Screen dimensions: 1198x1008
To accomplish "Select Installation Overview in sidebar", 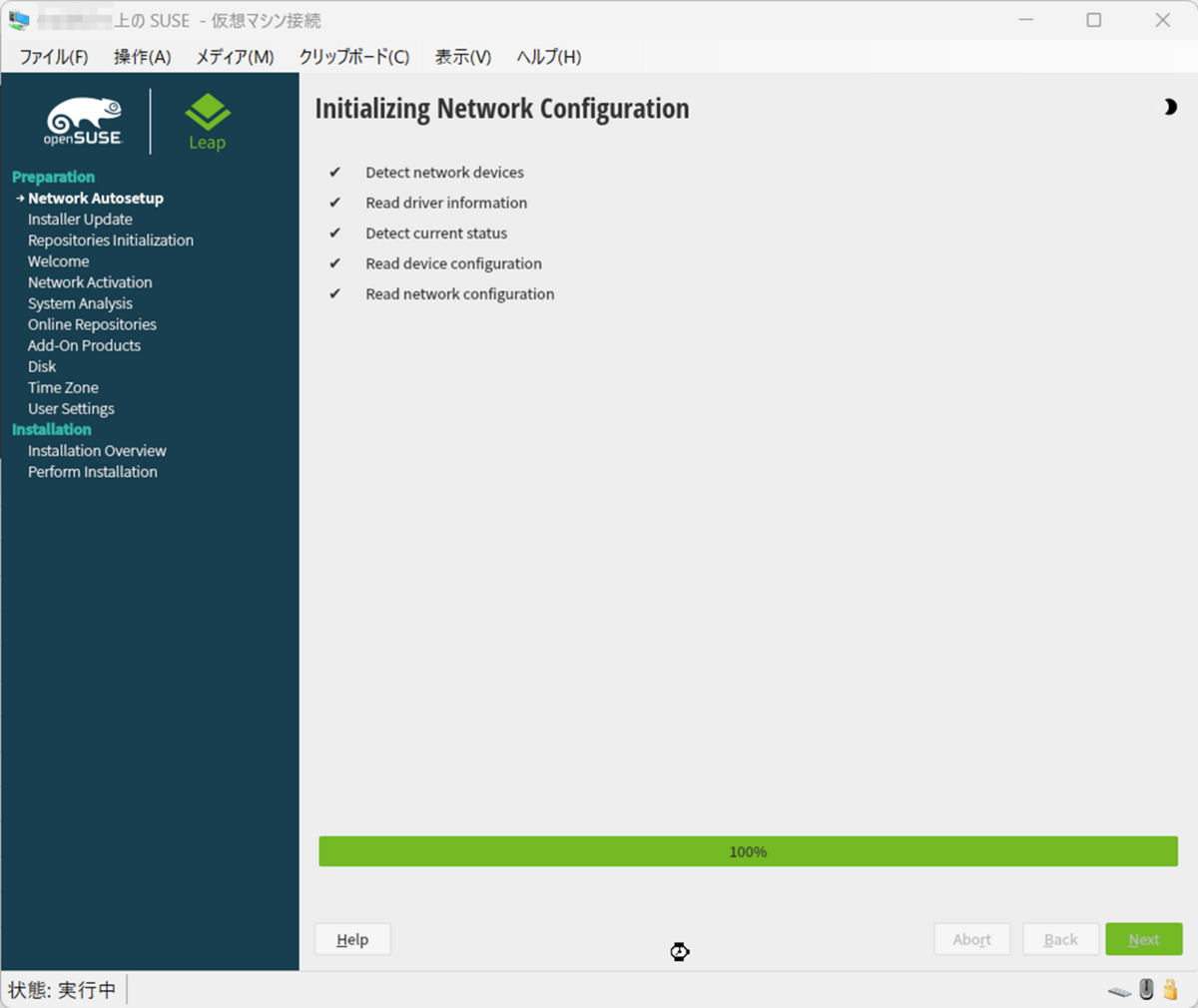I will pos(97,450).
